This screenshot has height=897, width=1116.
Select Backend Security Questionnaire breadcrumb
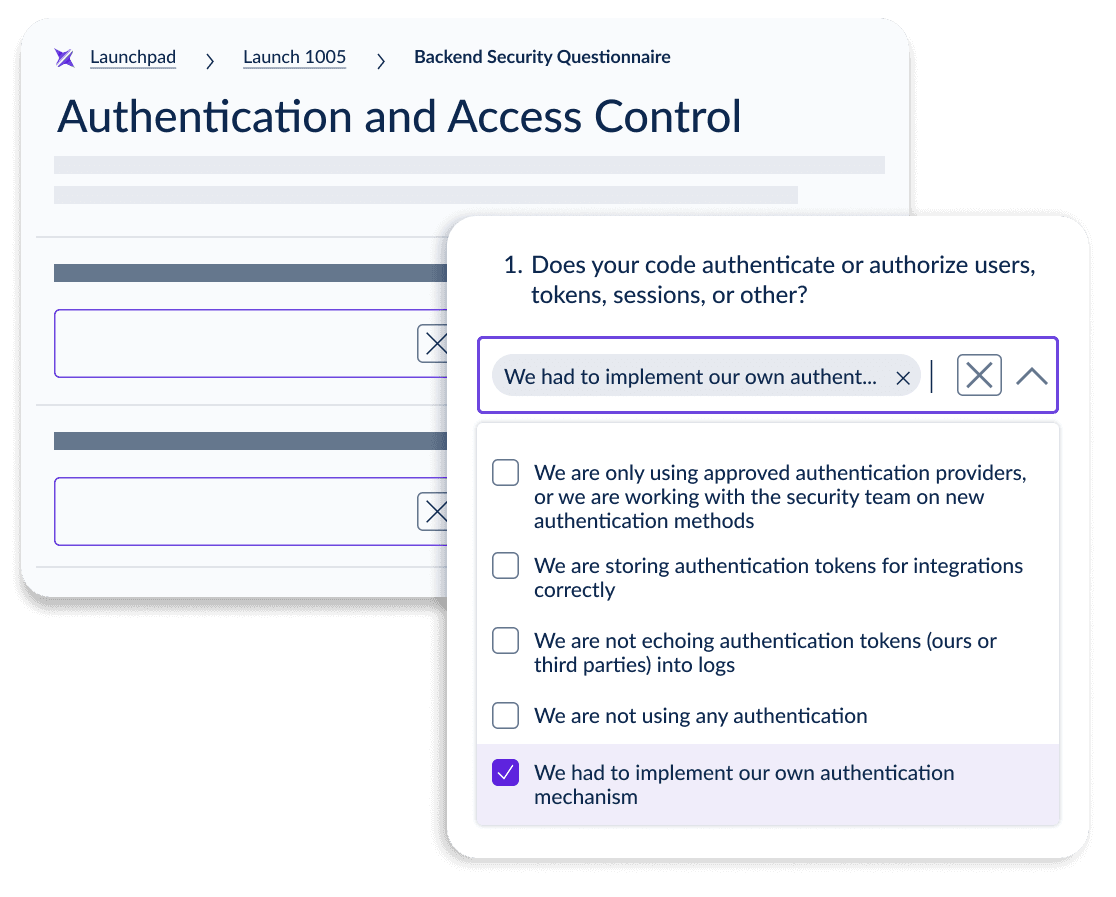pyautogui.click(x=542, y=58)
